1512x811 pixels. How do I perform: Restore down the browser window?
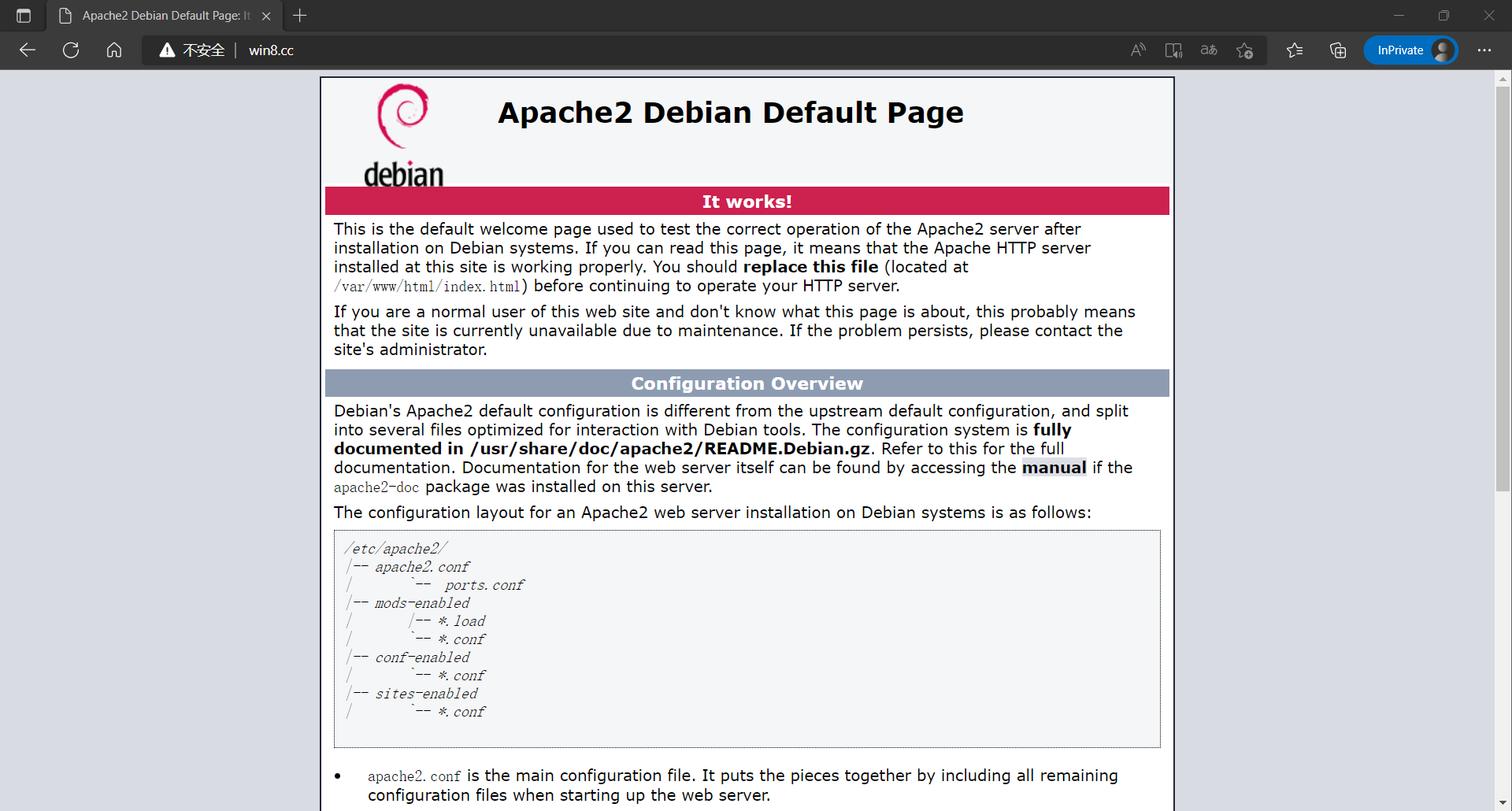(x=1443, y=16)
